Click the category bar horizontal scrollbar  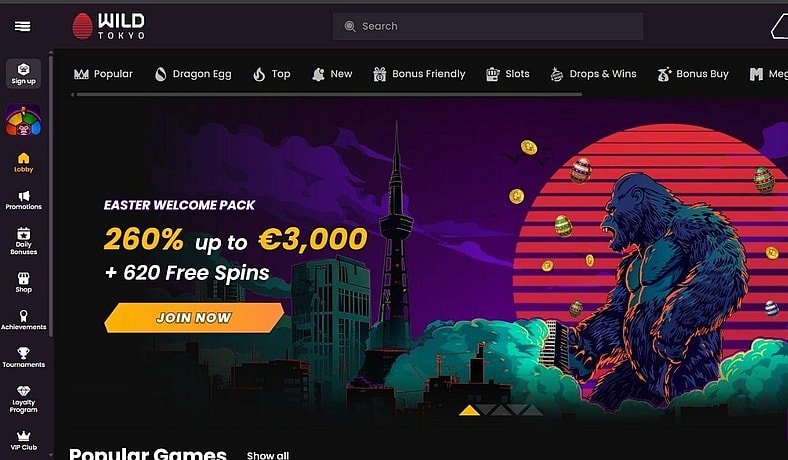327,95
